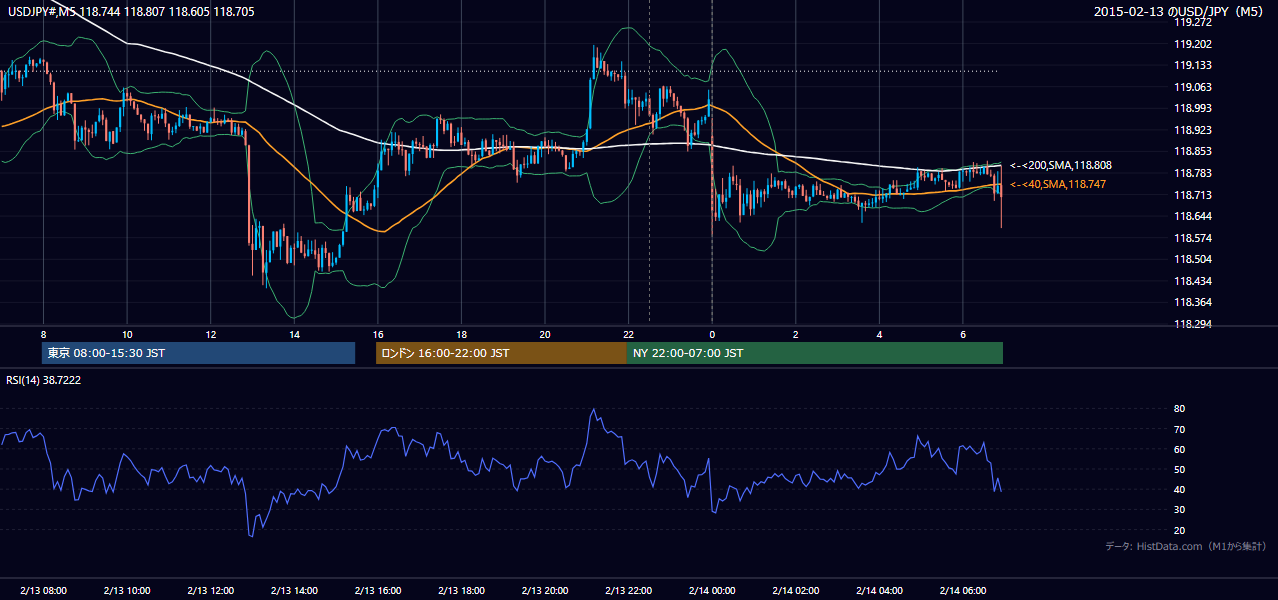This screenshot has width=1278, height=600.
Task: Click the 118.504 price axis label
Action: pyautogui.click(x=1193, y=259)
